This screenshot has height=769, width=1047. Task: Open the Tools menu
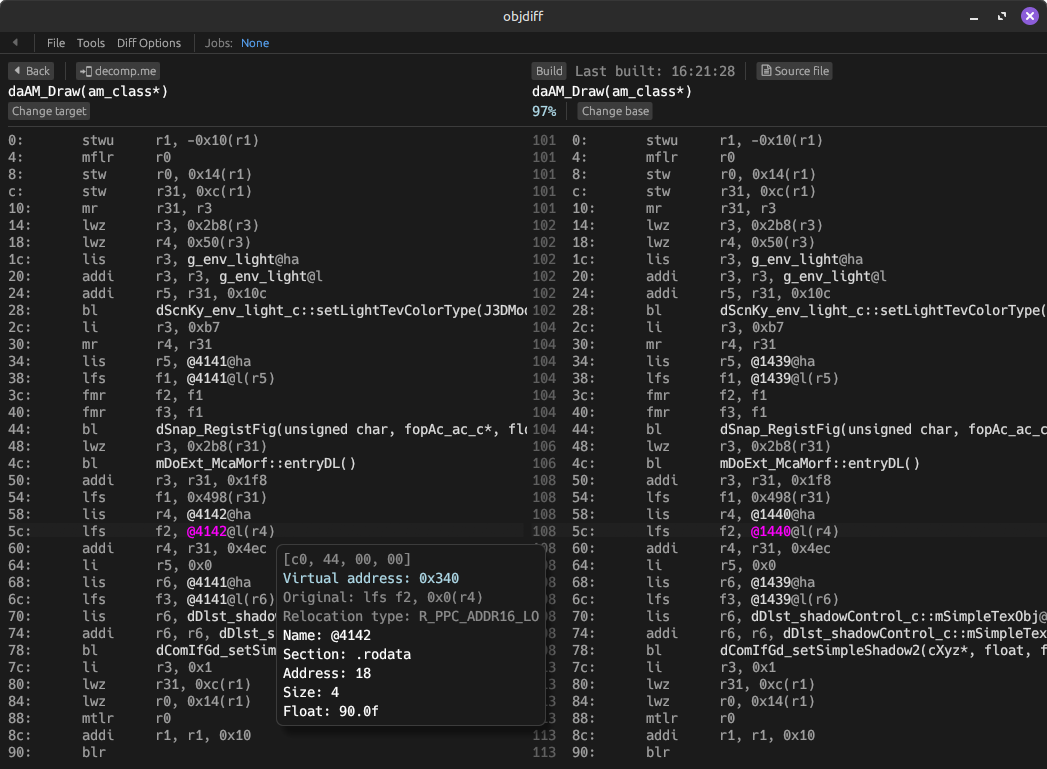(91, 43)
